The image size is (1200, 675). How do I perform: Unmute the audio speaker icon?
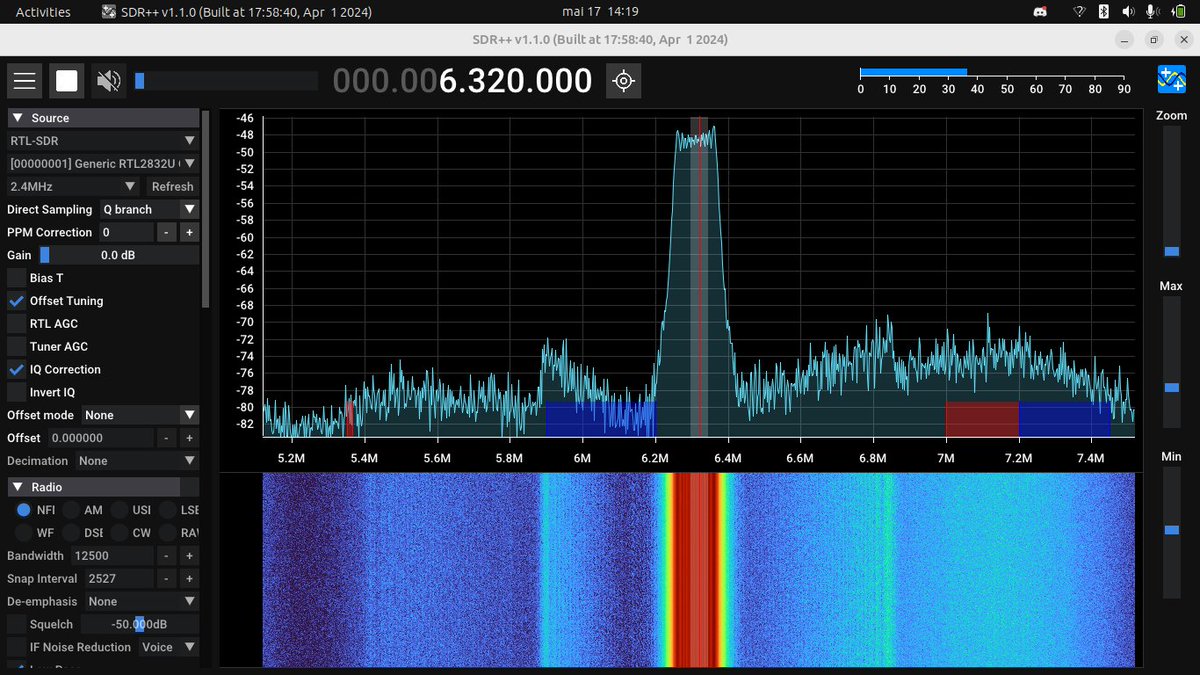109,81
